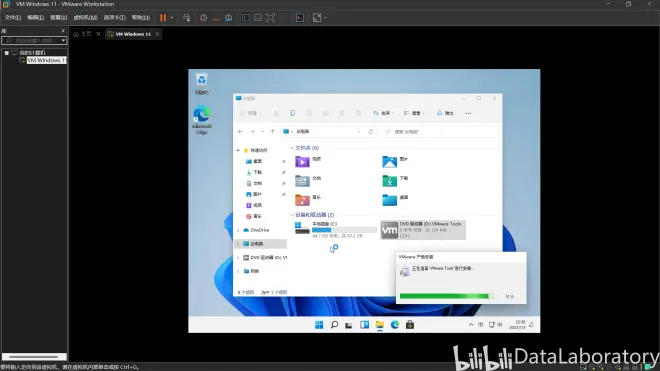Open the stretch display dropdown arrow
Screen dimensions: 660x371
(325, 18)
